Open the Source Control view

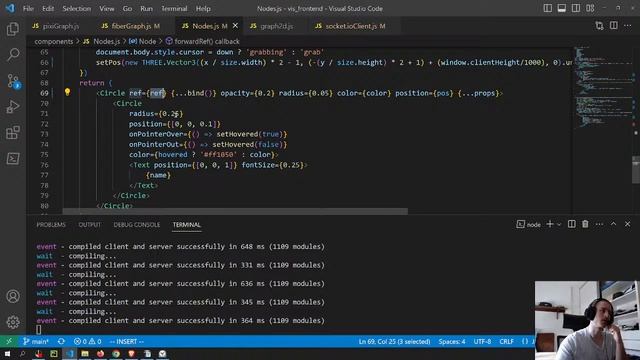tap(13, 81)
